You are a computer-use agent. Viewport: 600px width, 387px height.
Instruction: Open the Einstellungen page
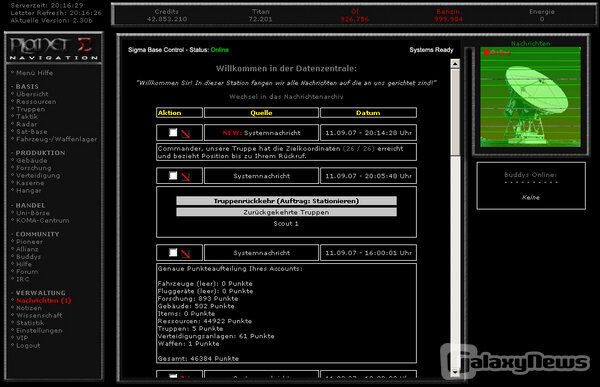click(x=39, y=330)
